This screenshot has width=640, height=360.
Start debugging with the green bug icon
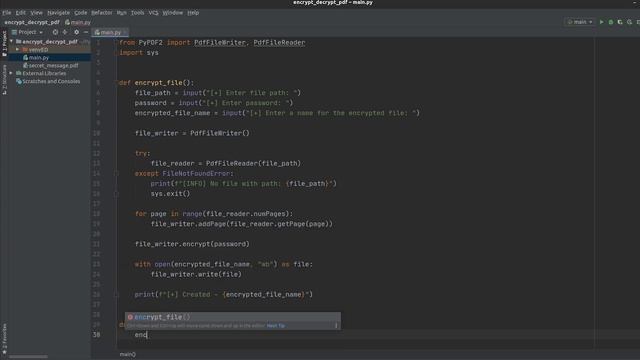tap(611, 22)
